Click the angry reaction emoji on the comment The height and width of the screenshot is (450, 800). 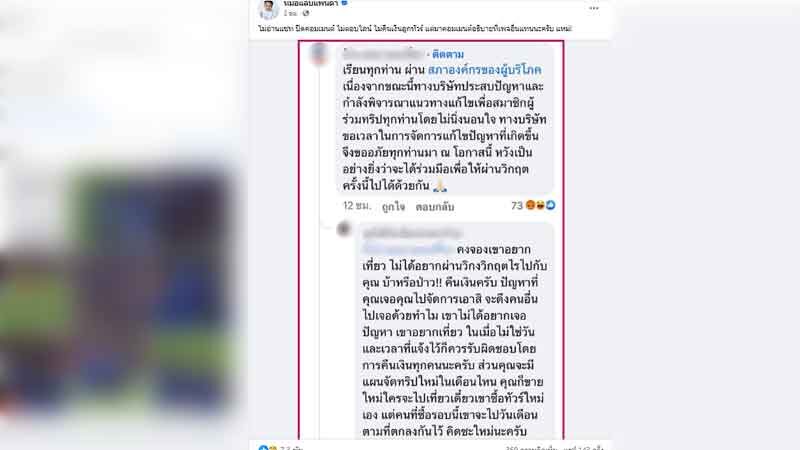pos(531,205)
